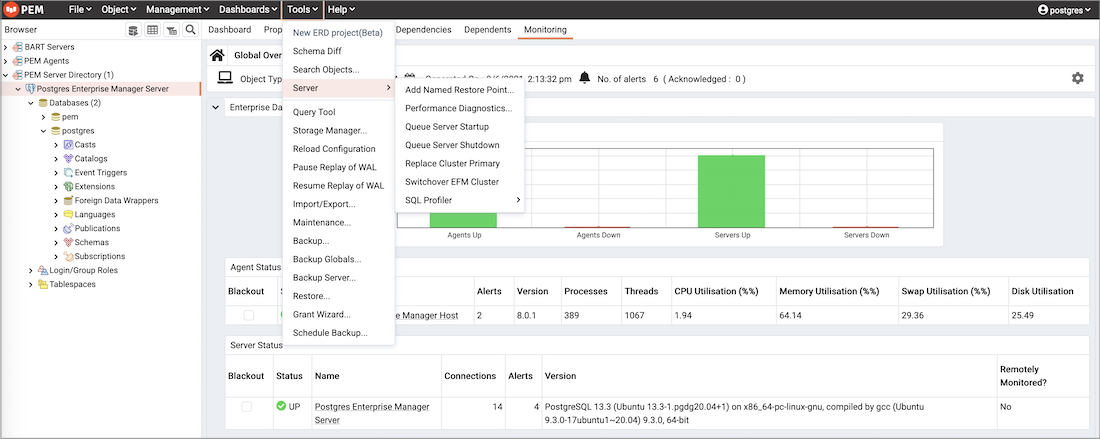
Task: Click the Event Triggers node icon
Action: (x=68, y=173)
